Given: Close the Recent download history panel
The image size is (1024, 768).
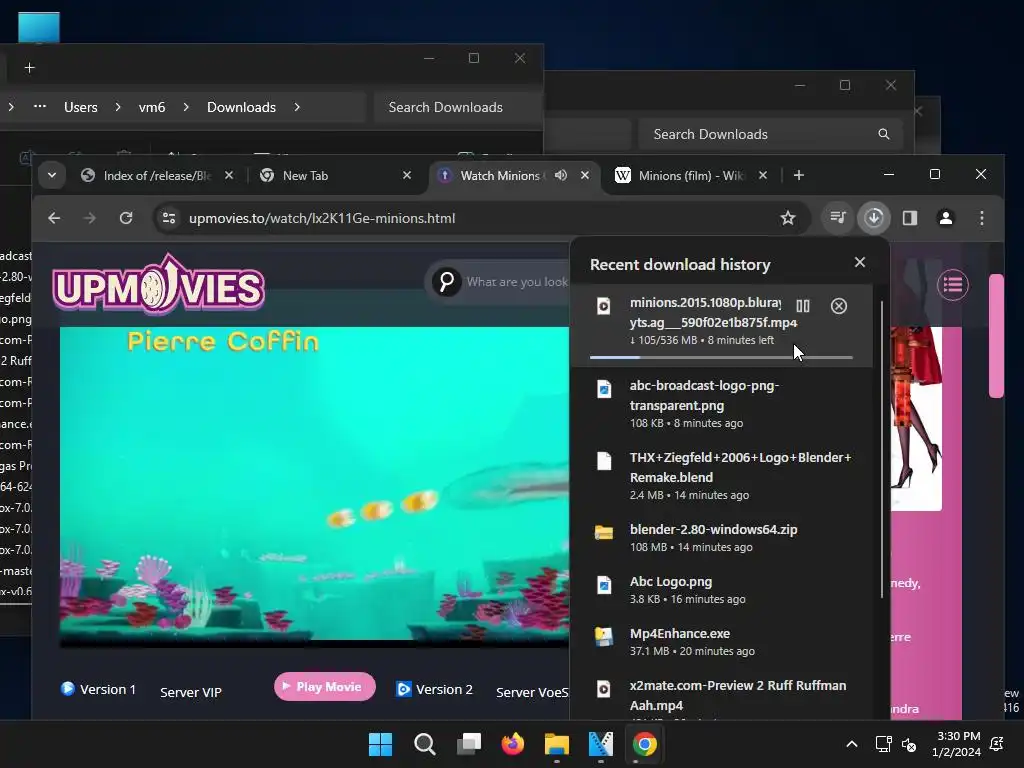Looking at the screenshot, I should pyautogui.click(x=859, y=262).
